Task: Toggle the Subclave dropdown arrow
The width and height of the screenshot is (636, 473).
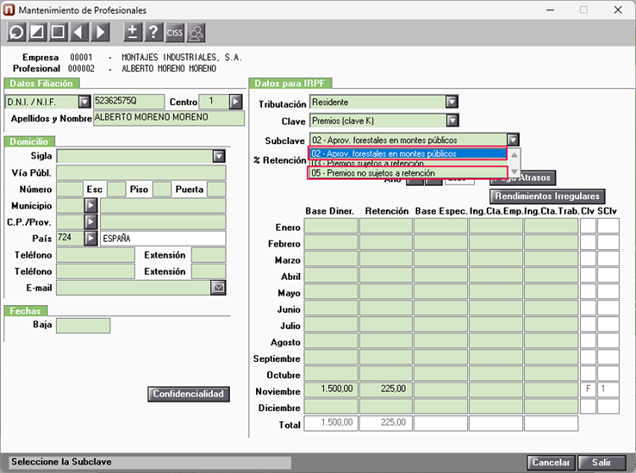Action: tap(513, 140)
